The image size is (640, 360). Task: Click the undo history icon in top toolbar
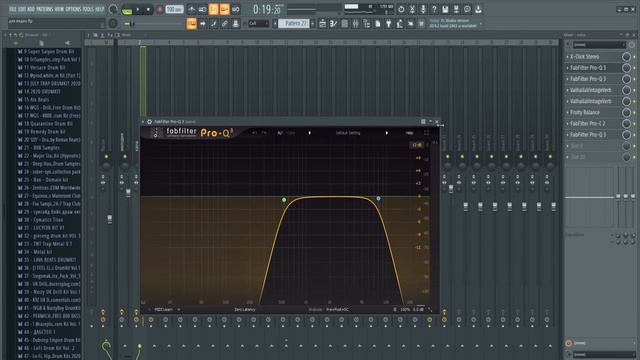401,9
